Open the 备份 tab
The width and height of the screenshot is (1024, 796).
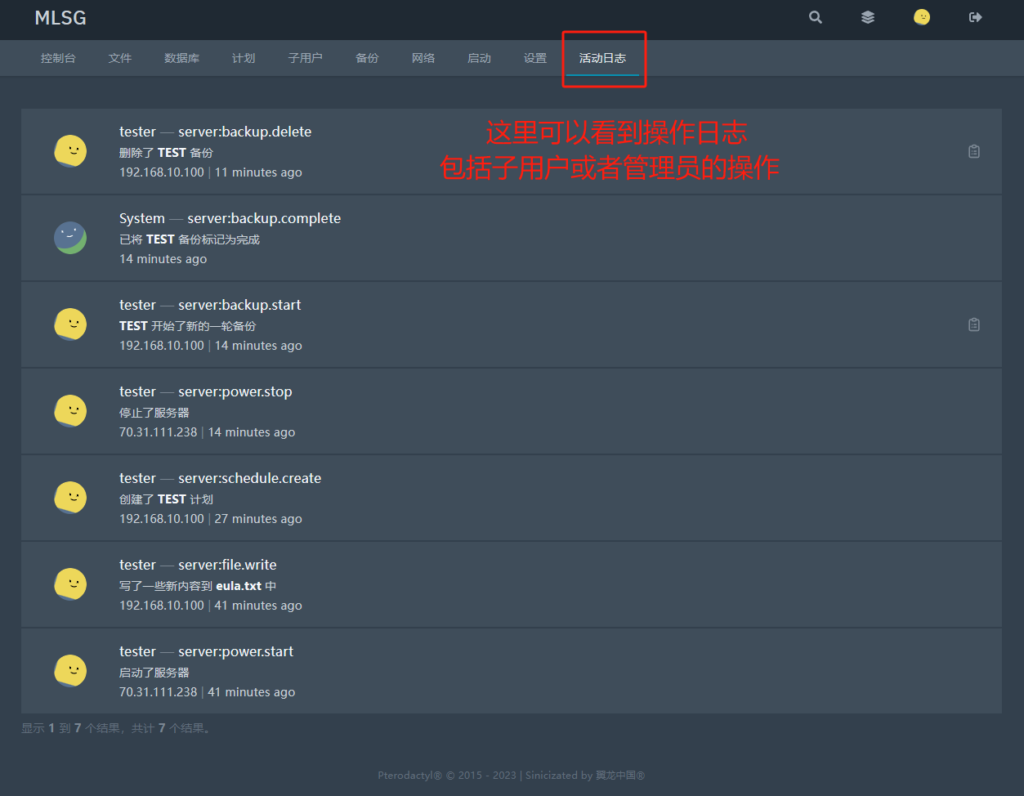(x=367, y=57)
